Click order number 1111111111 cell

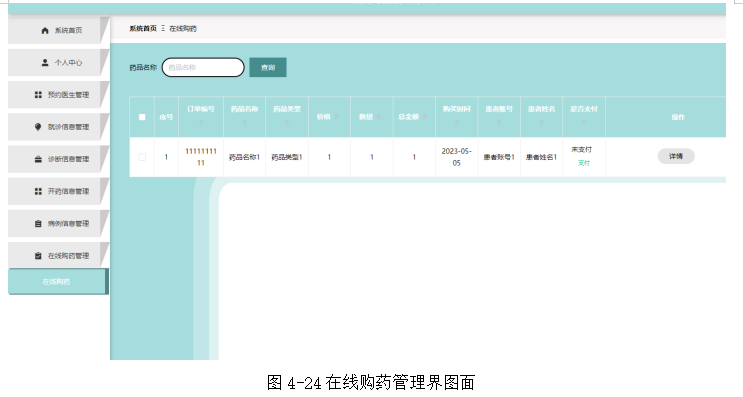click(201, 157)
